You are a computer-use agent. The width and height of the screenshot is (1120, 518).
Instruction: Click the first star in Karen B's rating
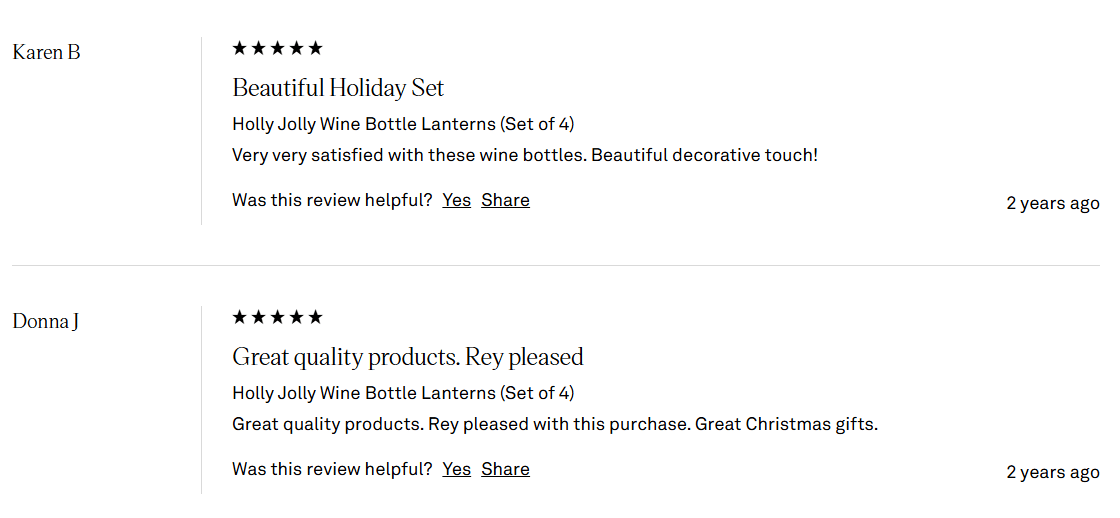(x=240, y=48)
